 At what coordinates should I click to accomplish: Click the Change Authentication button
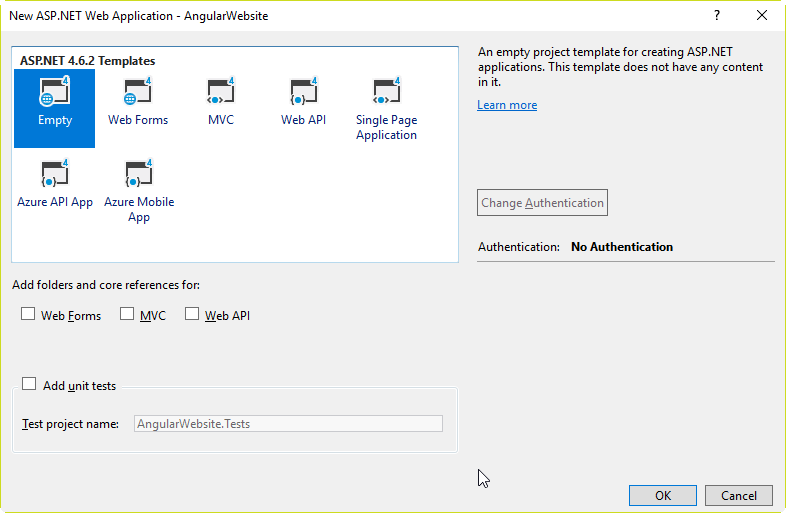click(x=542, y=203)
